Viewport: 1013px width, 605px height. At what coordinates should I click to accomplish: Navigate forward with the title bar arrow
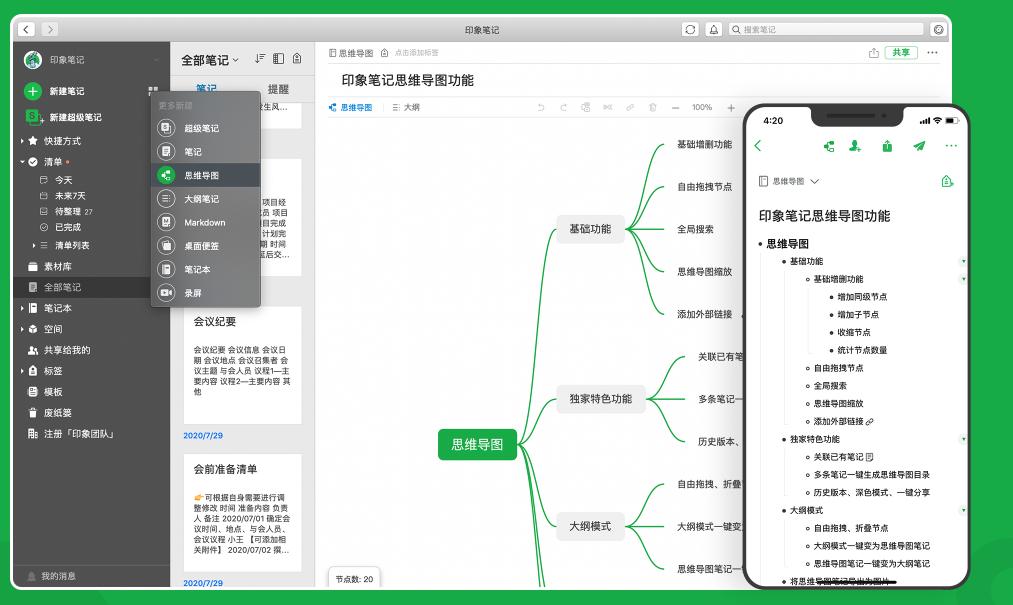pyautogui.click(x=50, y=29)
